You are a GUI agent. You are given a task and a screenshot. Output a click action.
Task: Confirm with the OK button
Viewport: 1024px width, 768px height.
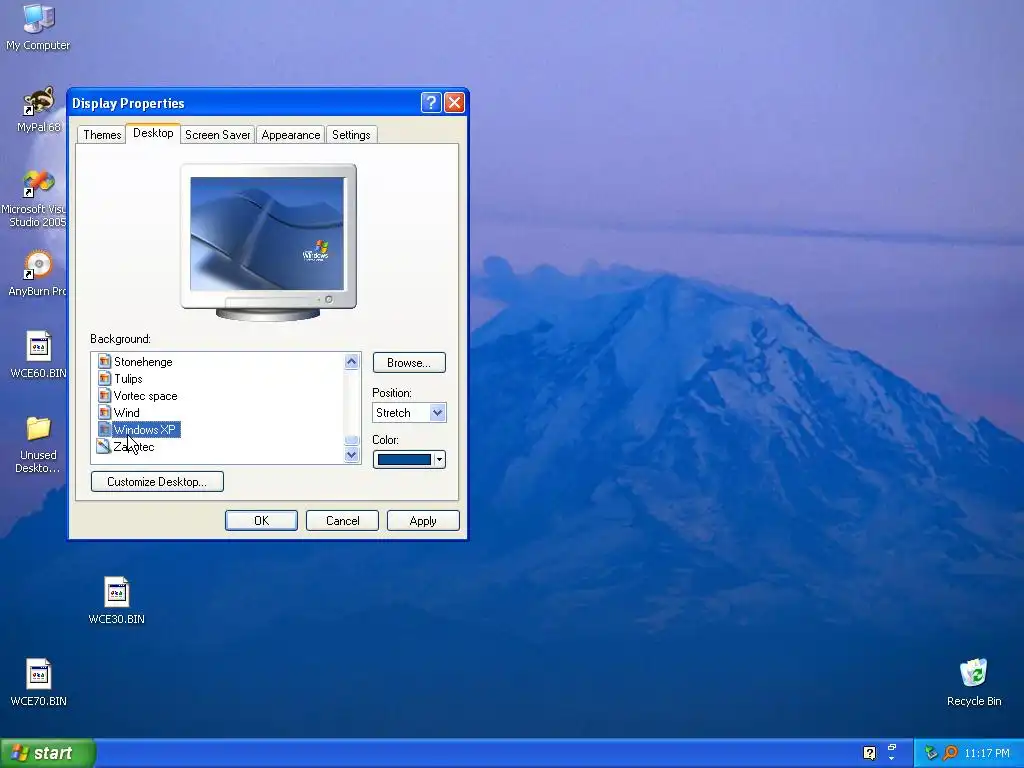[261, 520]
